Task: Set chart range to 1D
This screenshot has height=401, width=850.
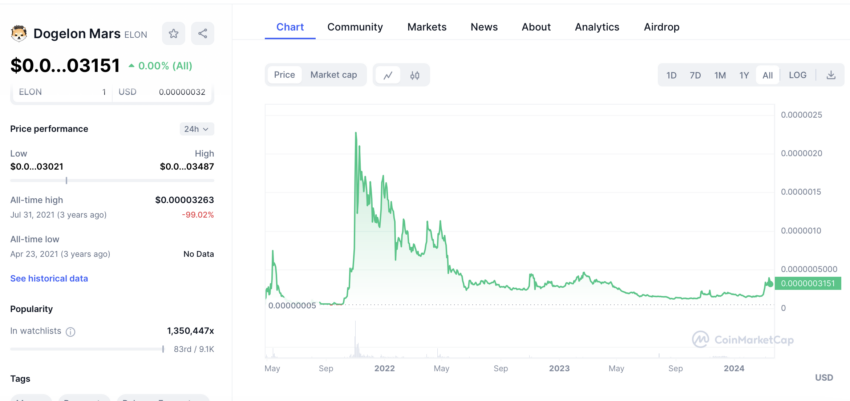Action: tap(671, 75)
